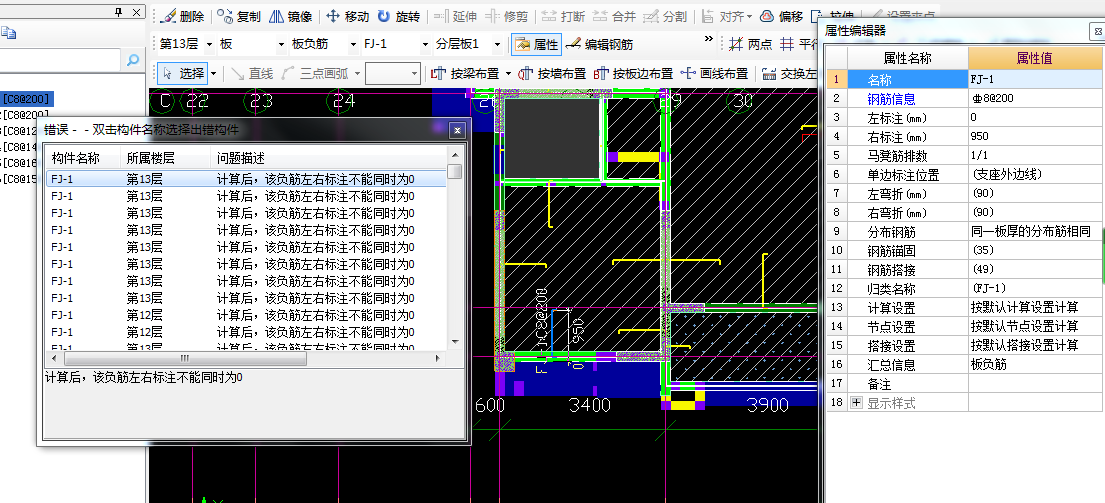This screenshot has width=1105, height=503.
Task: Open the dropdown arrow next to 选择
Action: (214, 73)
